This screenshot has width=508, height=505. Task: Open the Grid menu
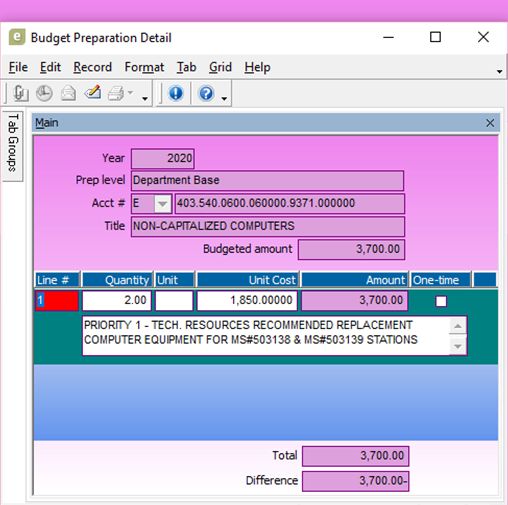tap(220, 67)
